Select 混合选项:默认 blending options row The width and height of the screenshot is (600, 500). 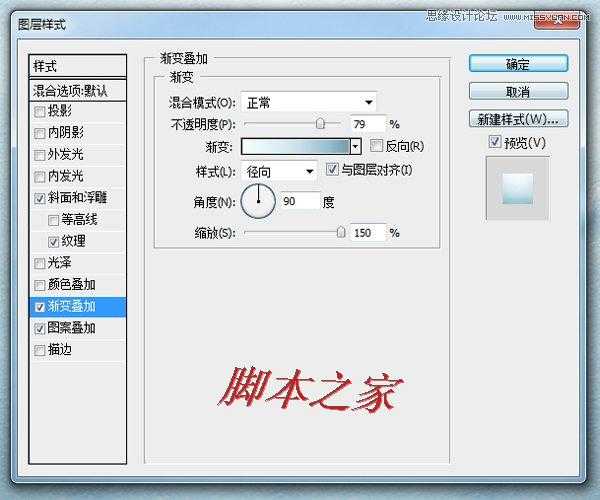tap(77, 91)
